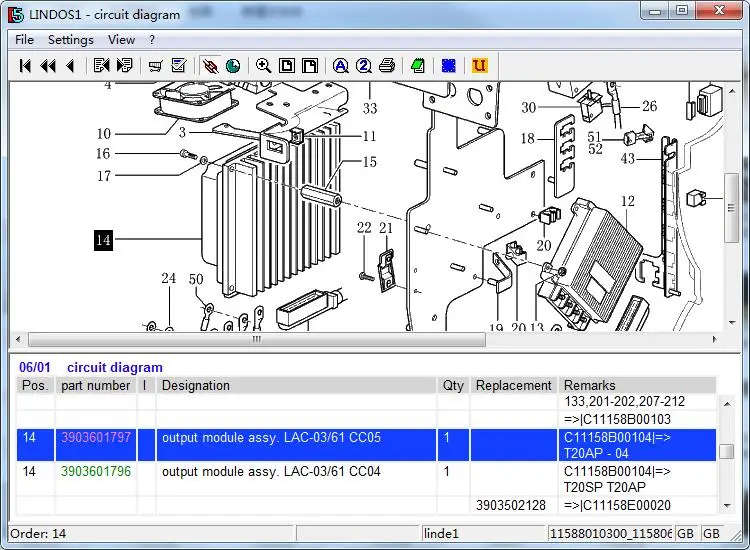
Task: Click the Designation column header
Action: coord(296,385)
